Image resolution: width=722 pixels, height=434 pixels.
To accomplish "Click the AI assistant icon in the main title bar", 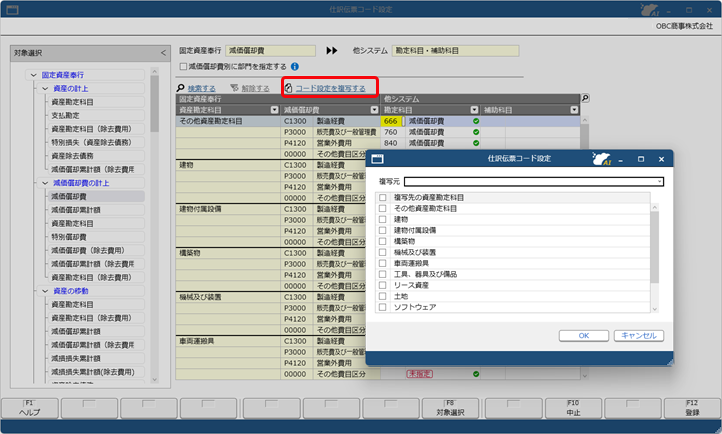I will click(x=649, y=10).
